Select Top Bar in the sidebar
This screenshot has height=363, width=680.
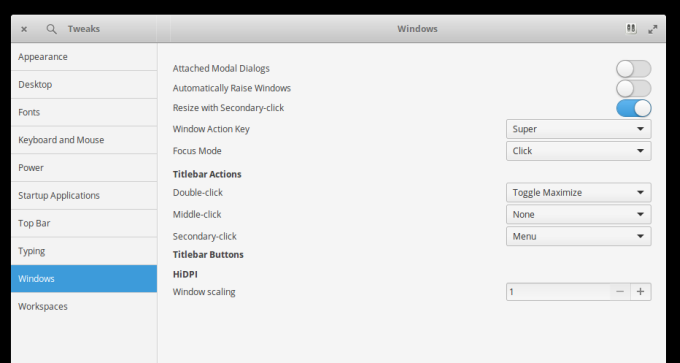tap(84, 223)
